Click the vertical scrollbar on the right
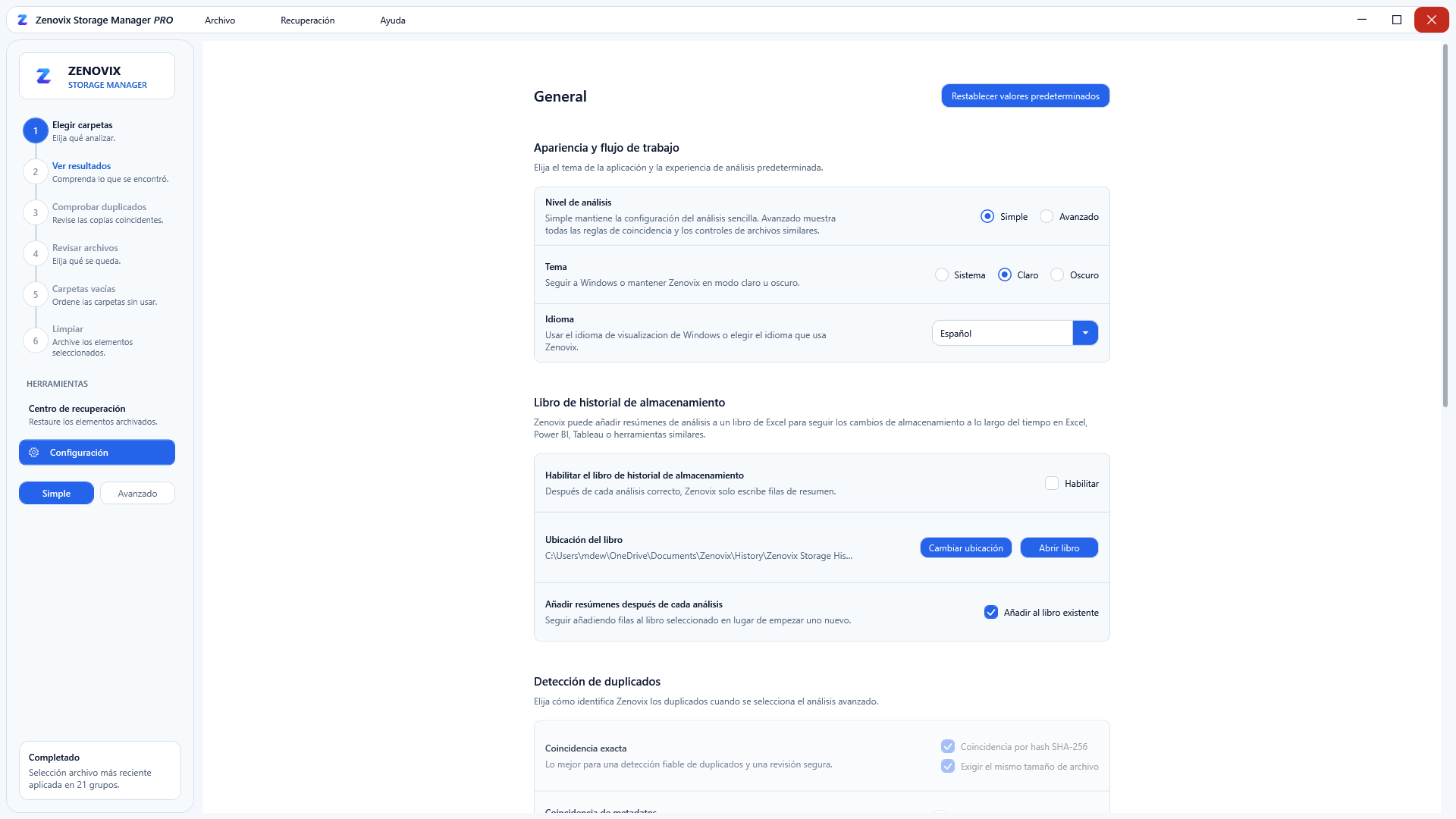1456x819 pixels. 1445,226
